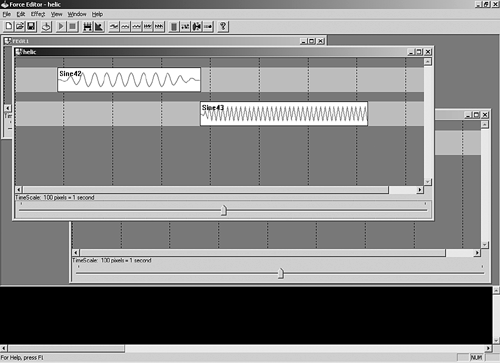Click the last of five waveform icons
The width and height of the screenshot is (500, 363).
point(159,26)
